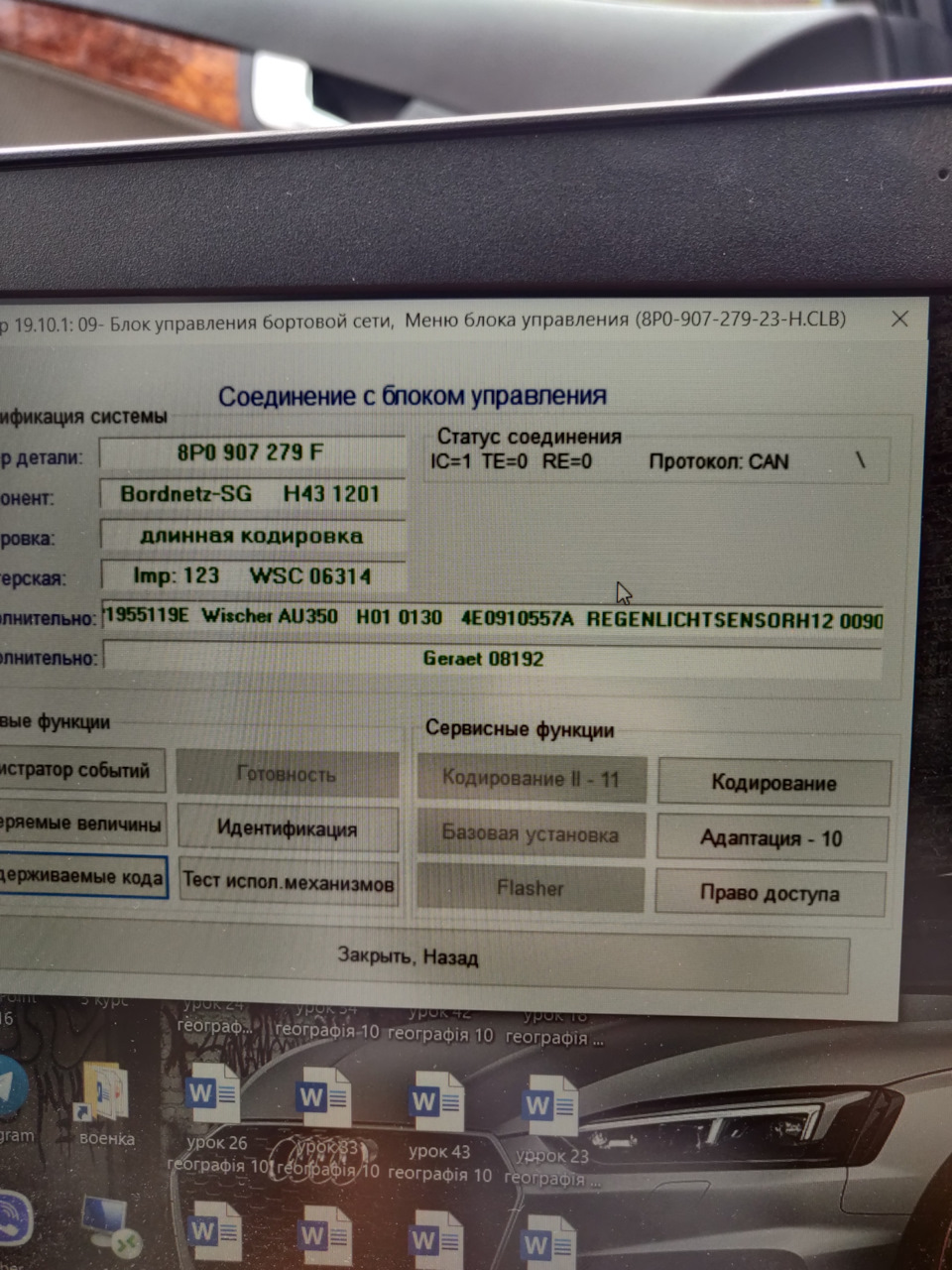Launch Тест испол.механизмов
952x1270 pixels.
[289, 881]
